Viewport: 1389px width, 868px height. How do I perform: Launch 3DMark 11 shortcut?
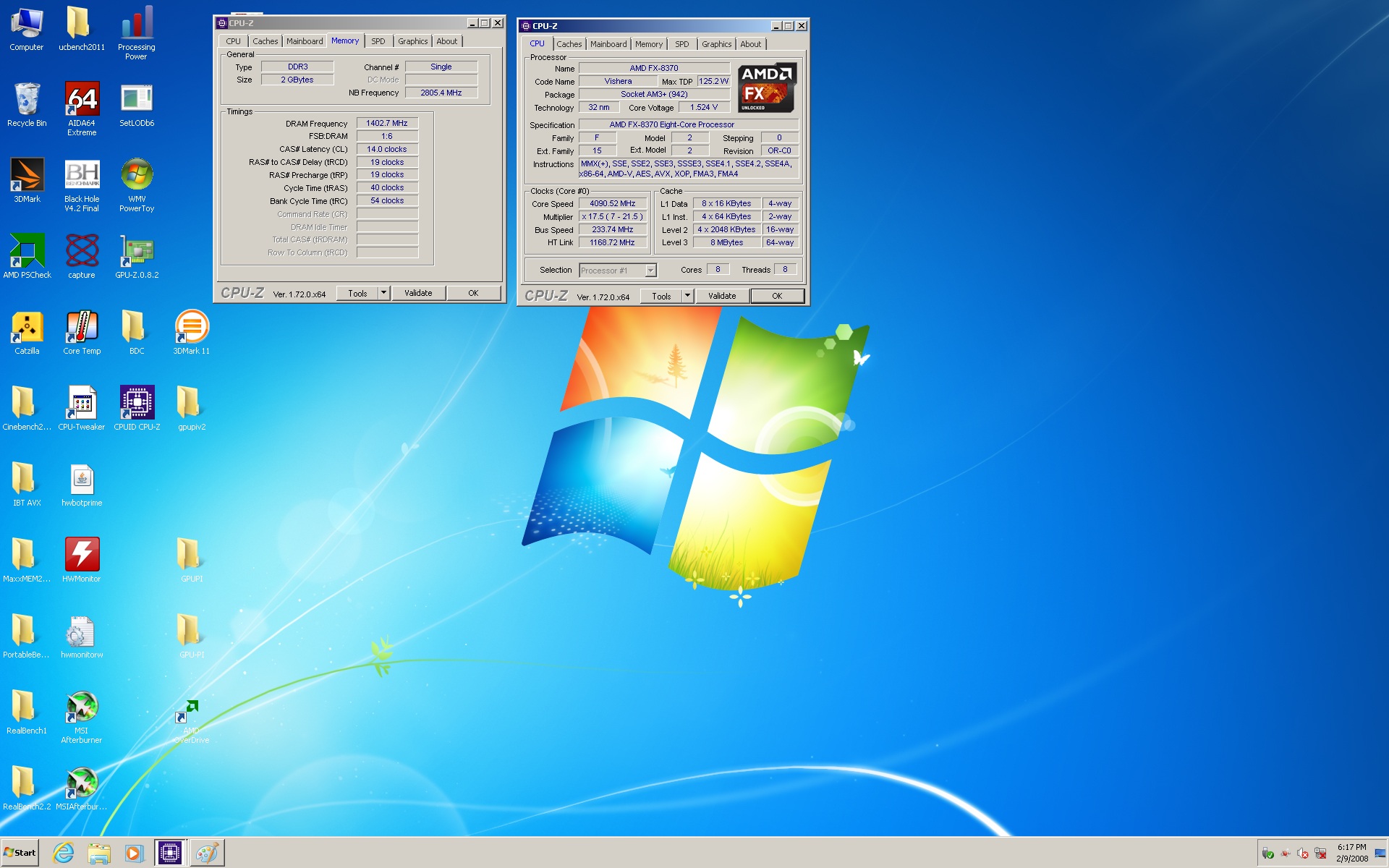(x=192, y=333)
